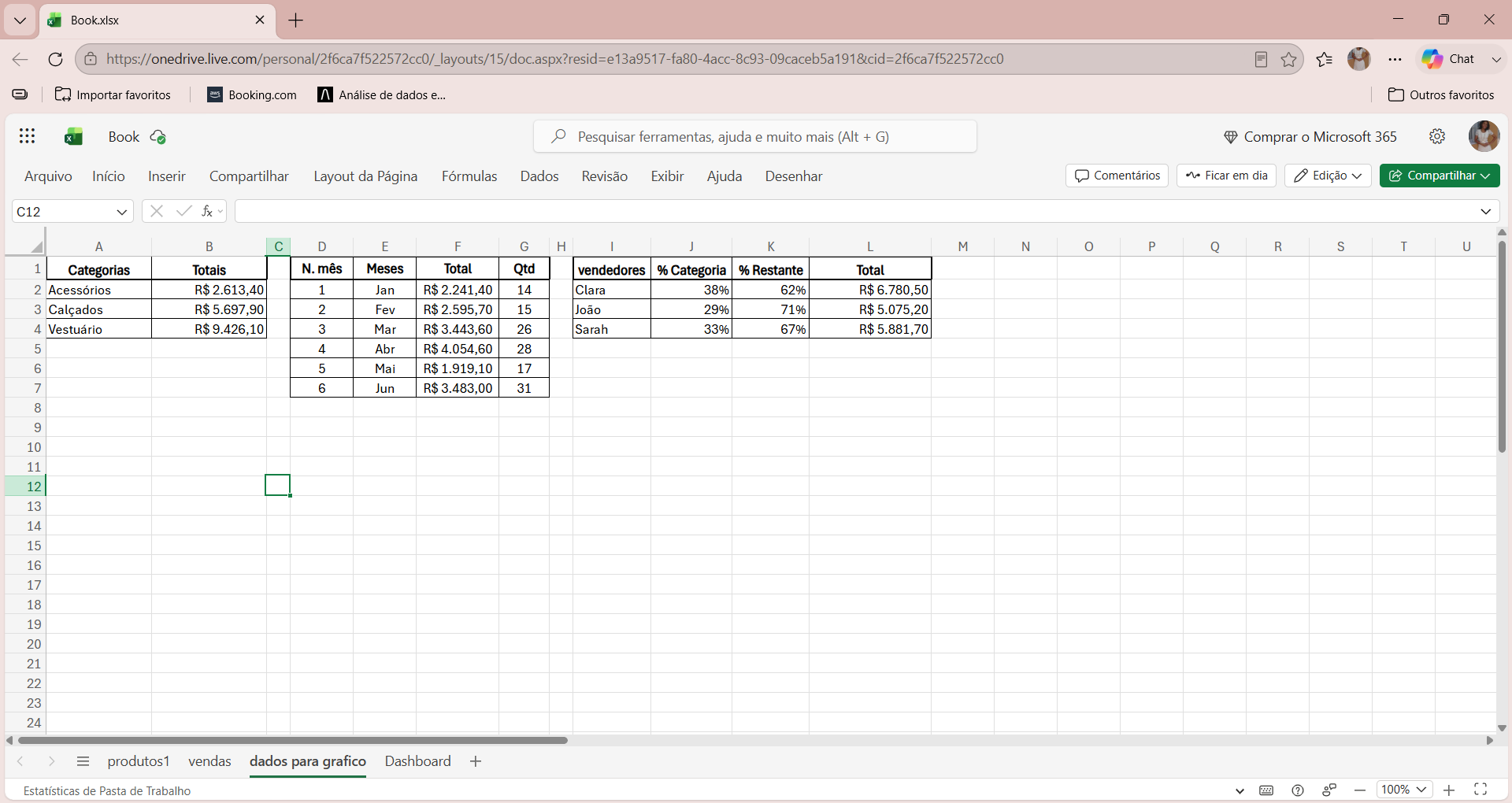Toggle full screen view icon
The image size is (1512, 803).
(x=1480, y=790)
